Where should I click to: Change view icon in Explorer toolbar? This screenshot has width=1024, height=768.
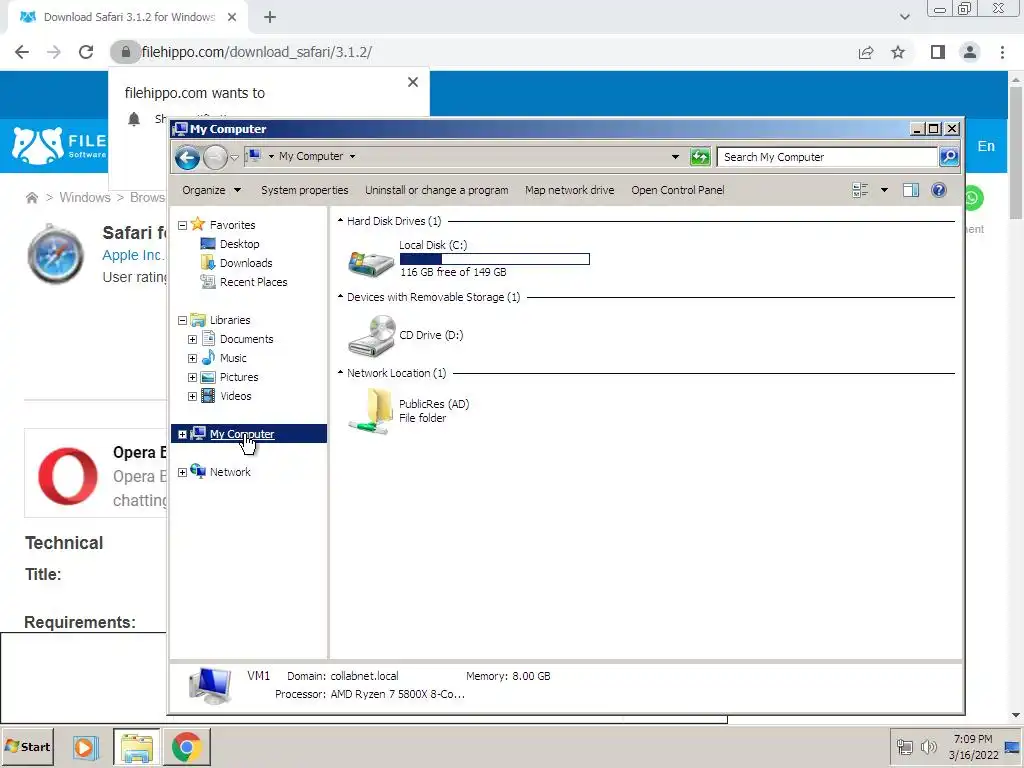(x=860, y=190)
